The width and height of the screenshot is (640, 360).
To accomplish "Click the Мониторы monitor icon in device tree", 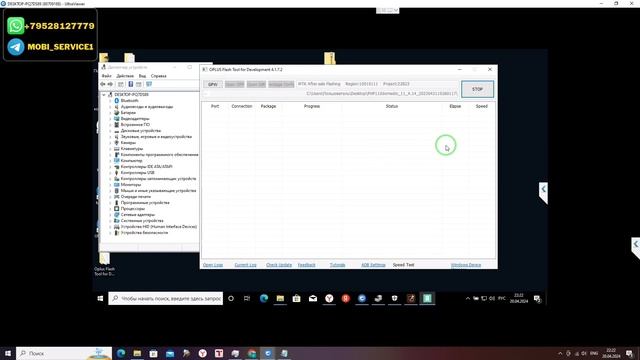I will tap(116, 184).
